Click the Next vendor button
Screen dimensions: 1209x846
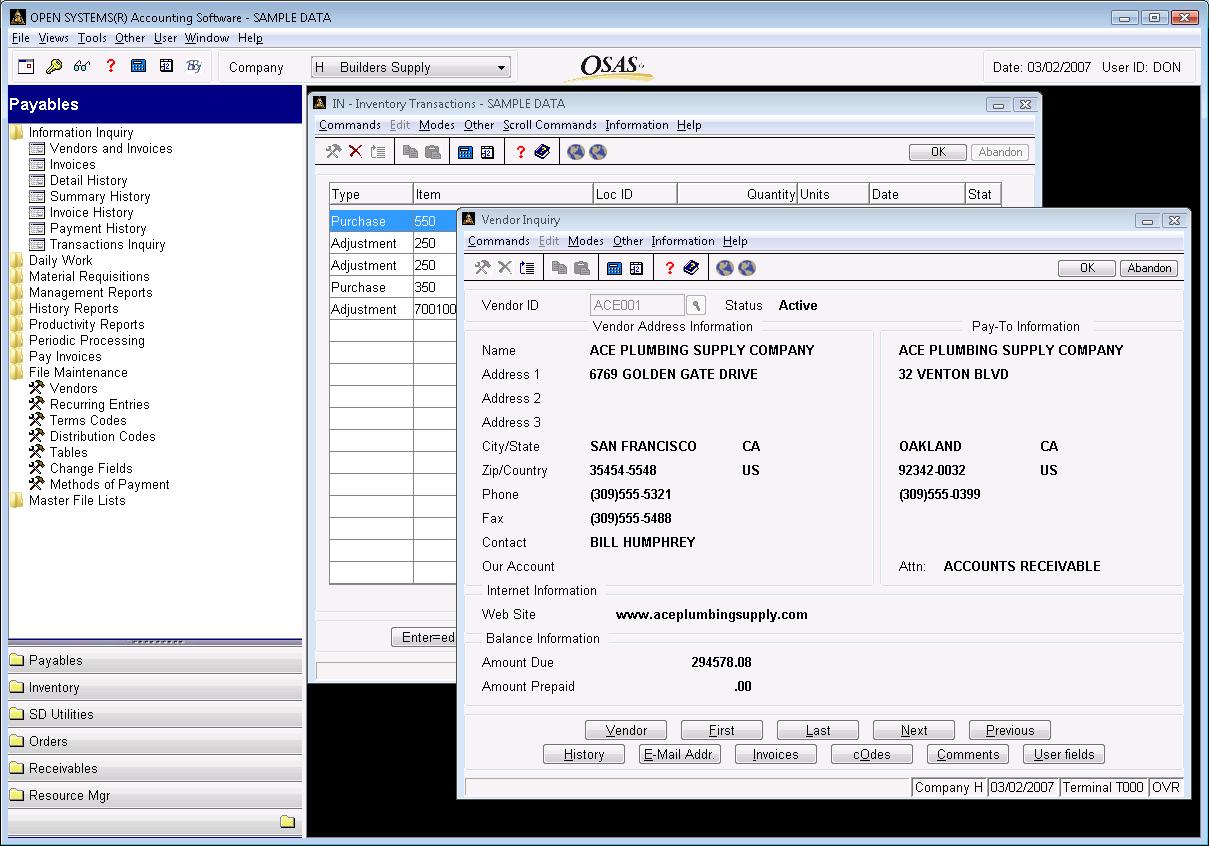(914, 730)
